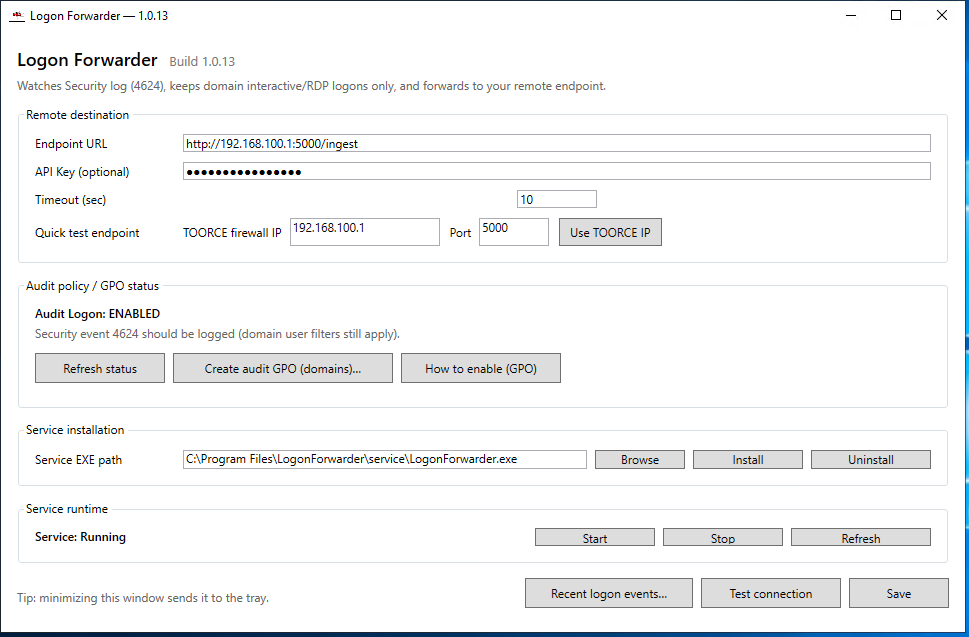
Task: Click the 'API Key (optional)' label
Action: pyautogui.click(x=82, y=172)
